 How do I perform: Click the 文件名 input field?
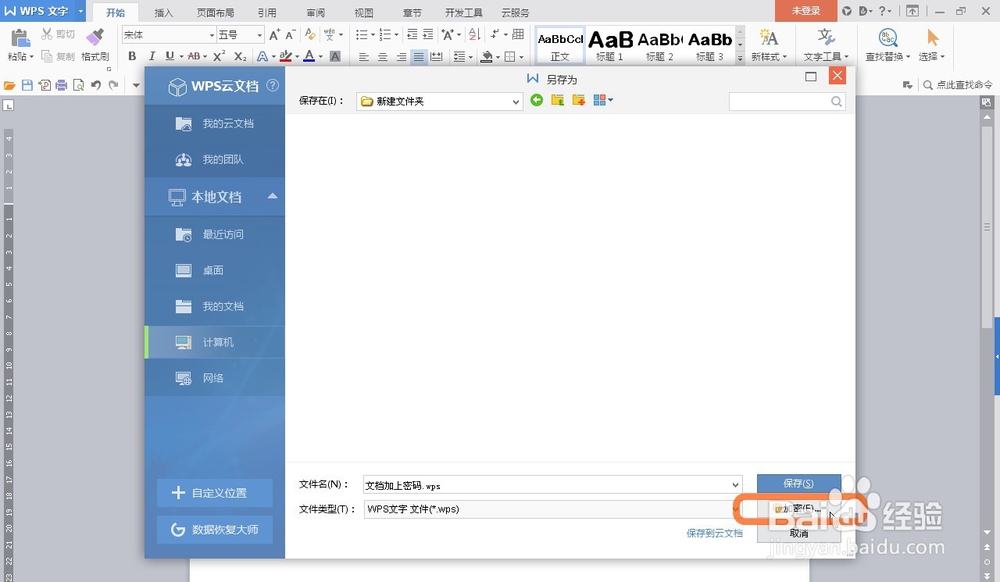552,485
